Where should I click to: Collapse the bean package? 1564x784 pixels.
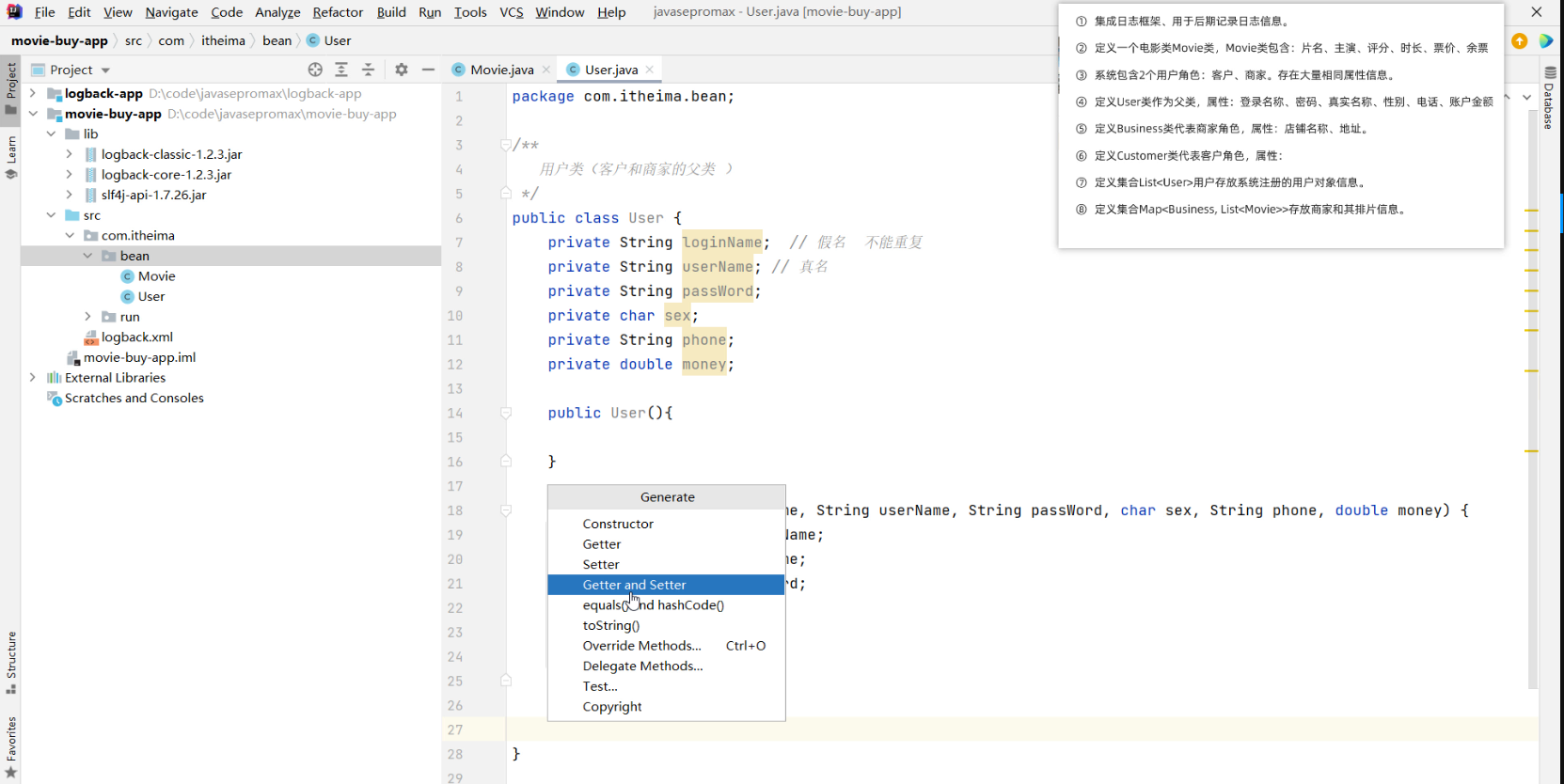click(87, 256)
